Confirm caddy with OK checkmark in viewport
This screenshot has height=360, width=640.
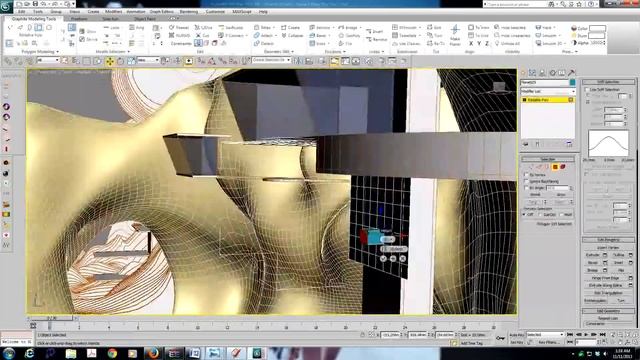383,258
